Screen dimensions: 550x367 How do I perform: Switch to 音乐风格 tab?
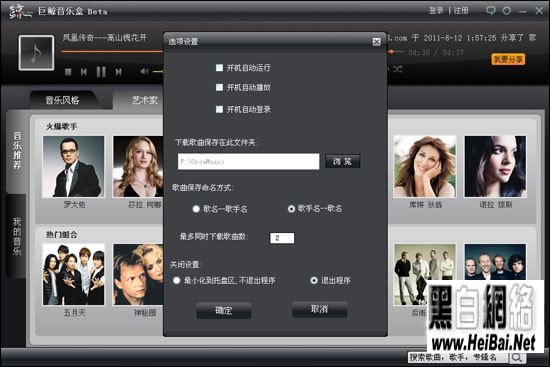click(62, 100)
